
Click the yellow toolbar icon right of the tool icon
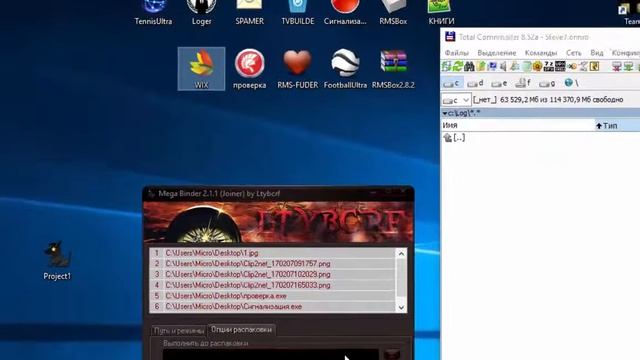pyautogui.click(x=594, y=66)
